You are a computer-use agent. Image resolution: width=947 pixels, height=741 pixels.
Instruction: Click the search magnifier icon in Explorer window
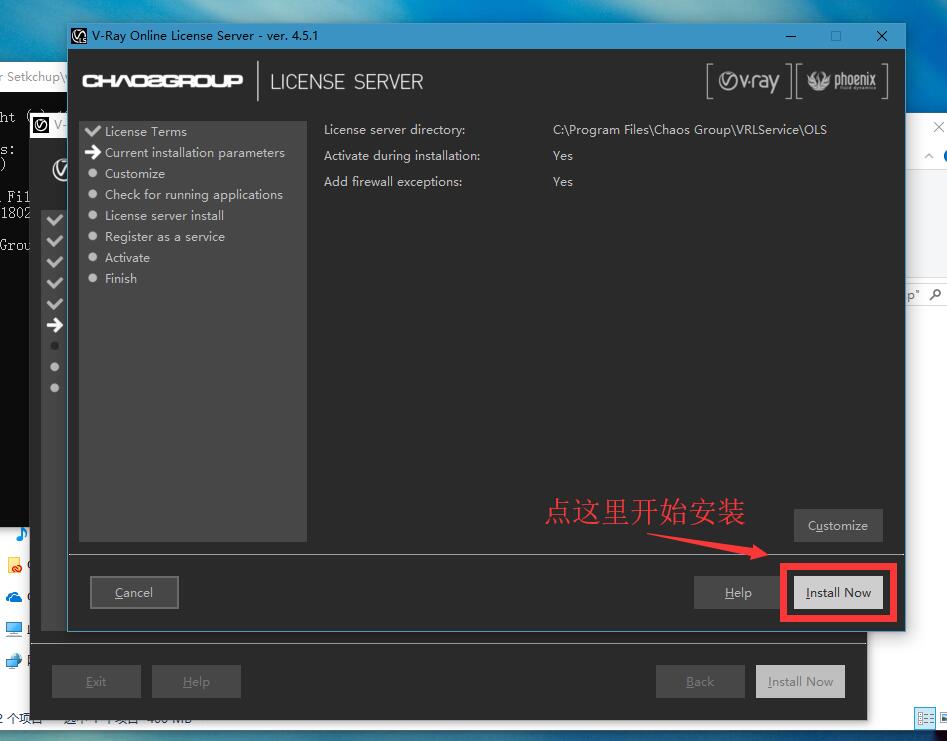tap(936, 295)
